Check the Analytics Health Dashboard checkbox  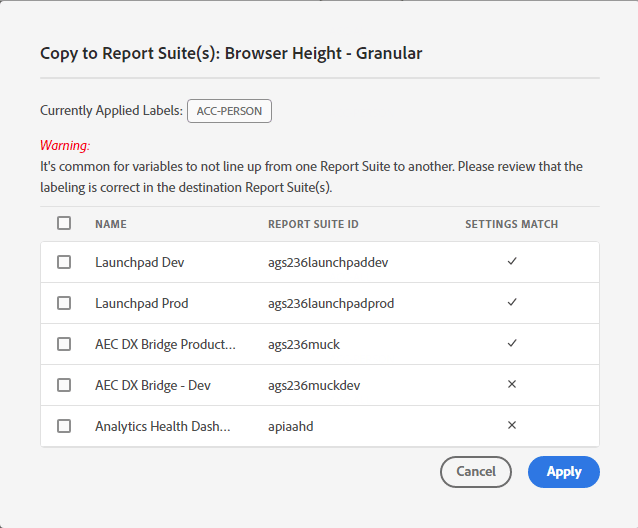(x=64, y=426)
